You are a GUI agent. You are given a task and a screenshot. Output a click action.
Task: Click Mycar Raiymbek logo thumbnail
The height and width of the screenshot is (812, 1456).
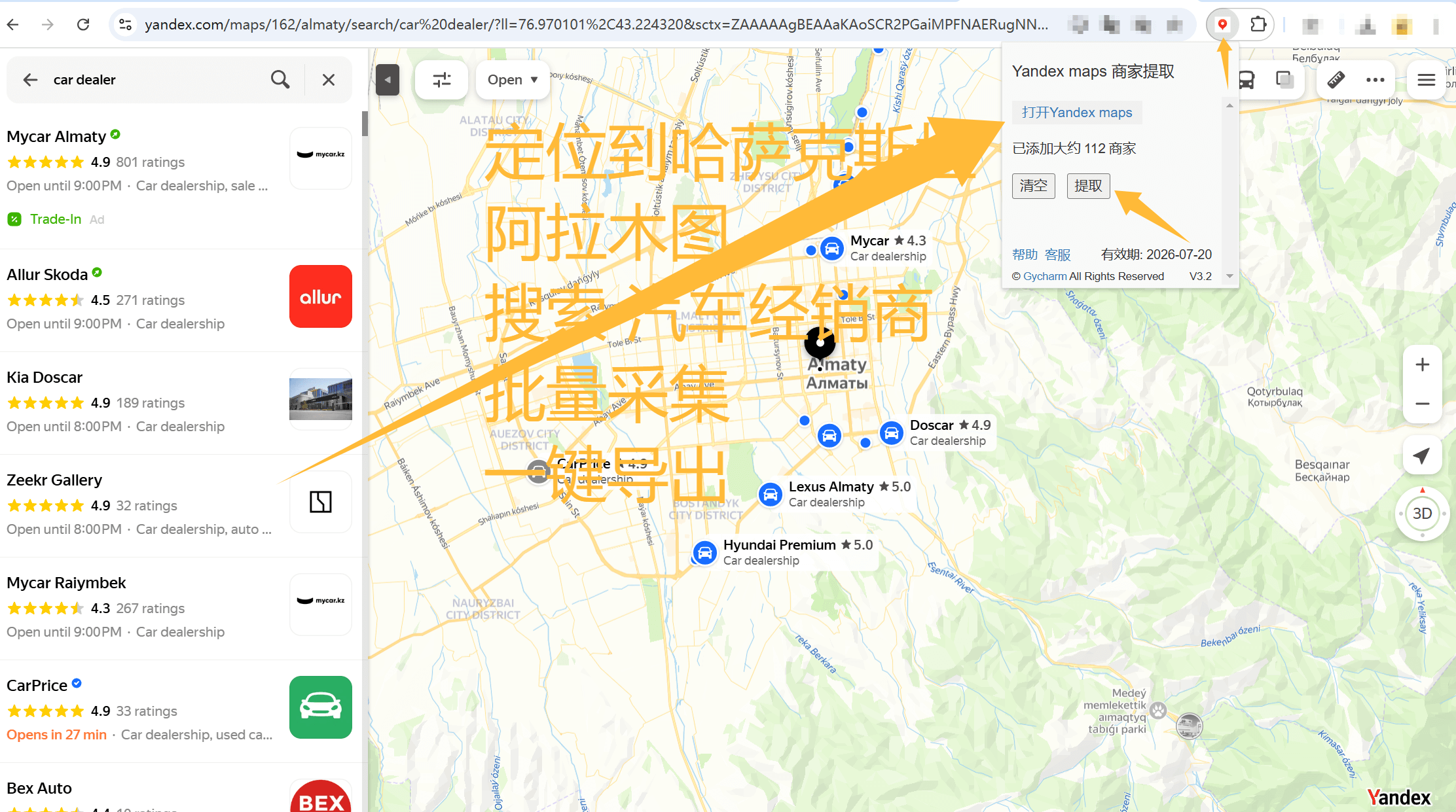[x=321, y=605]
